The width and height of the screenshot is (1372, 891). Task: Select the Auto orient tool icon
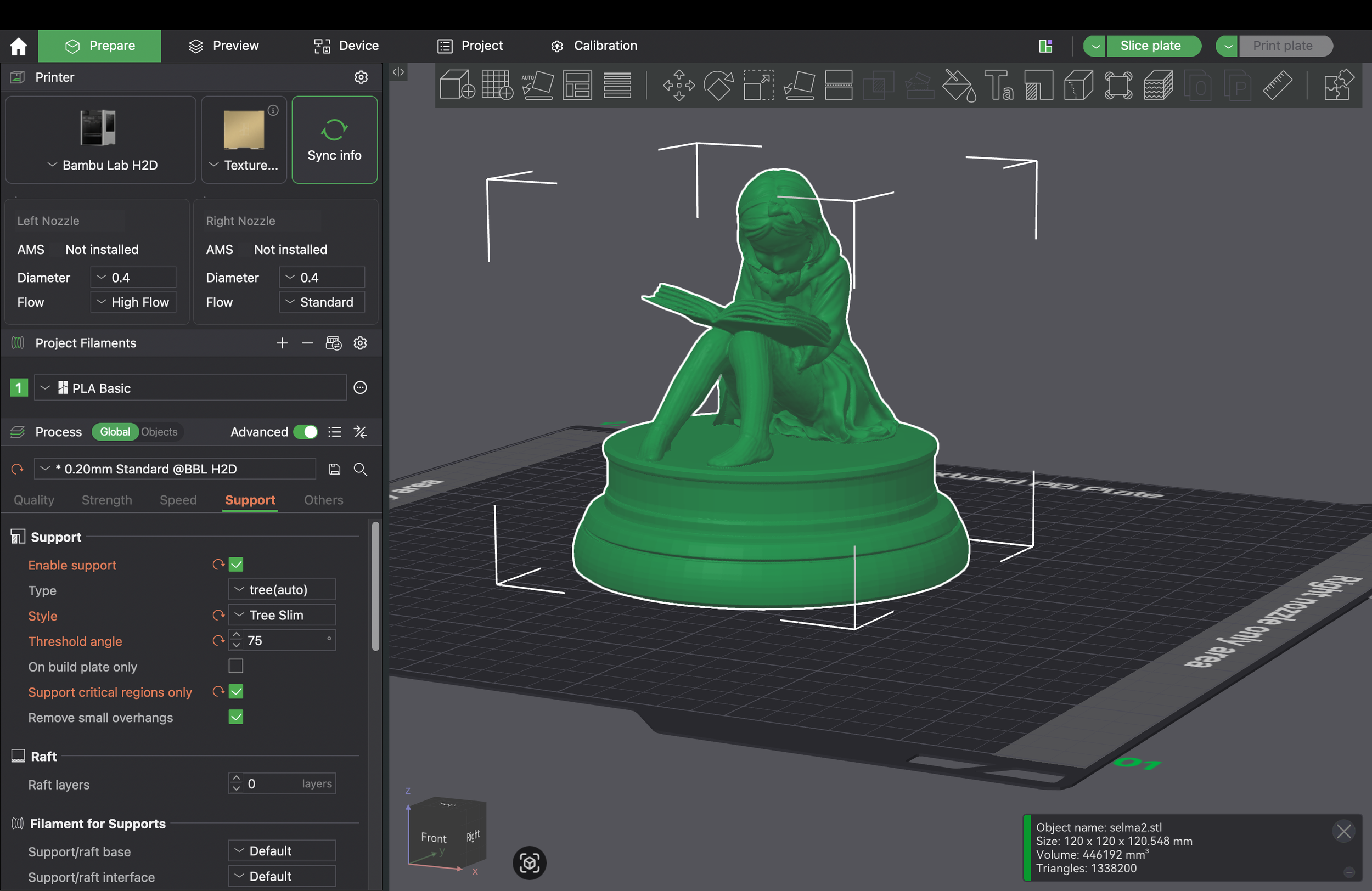[x=537, y=84]
